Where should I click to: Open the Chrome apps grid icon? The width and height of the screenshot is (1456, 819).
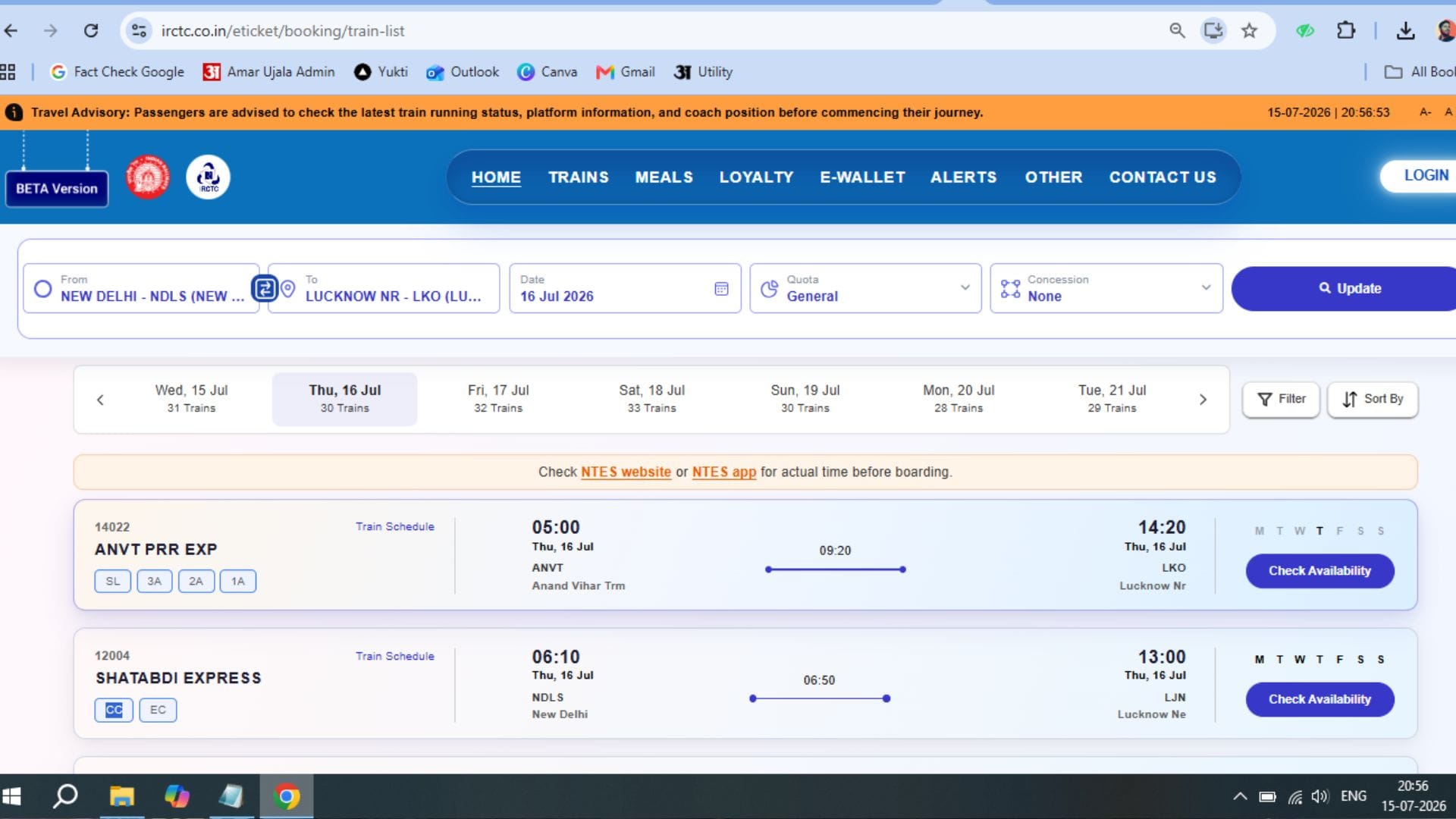[8, 72]
